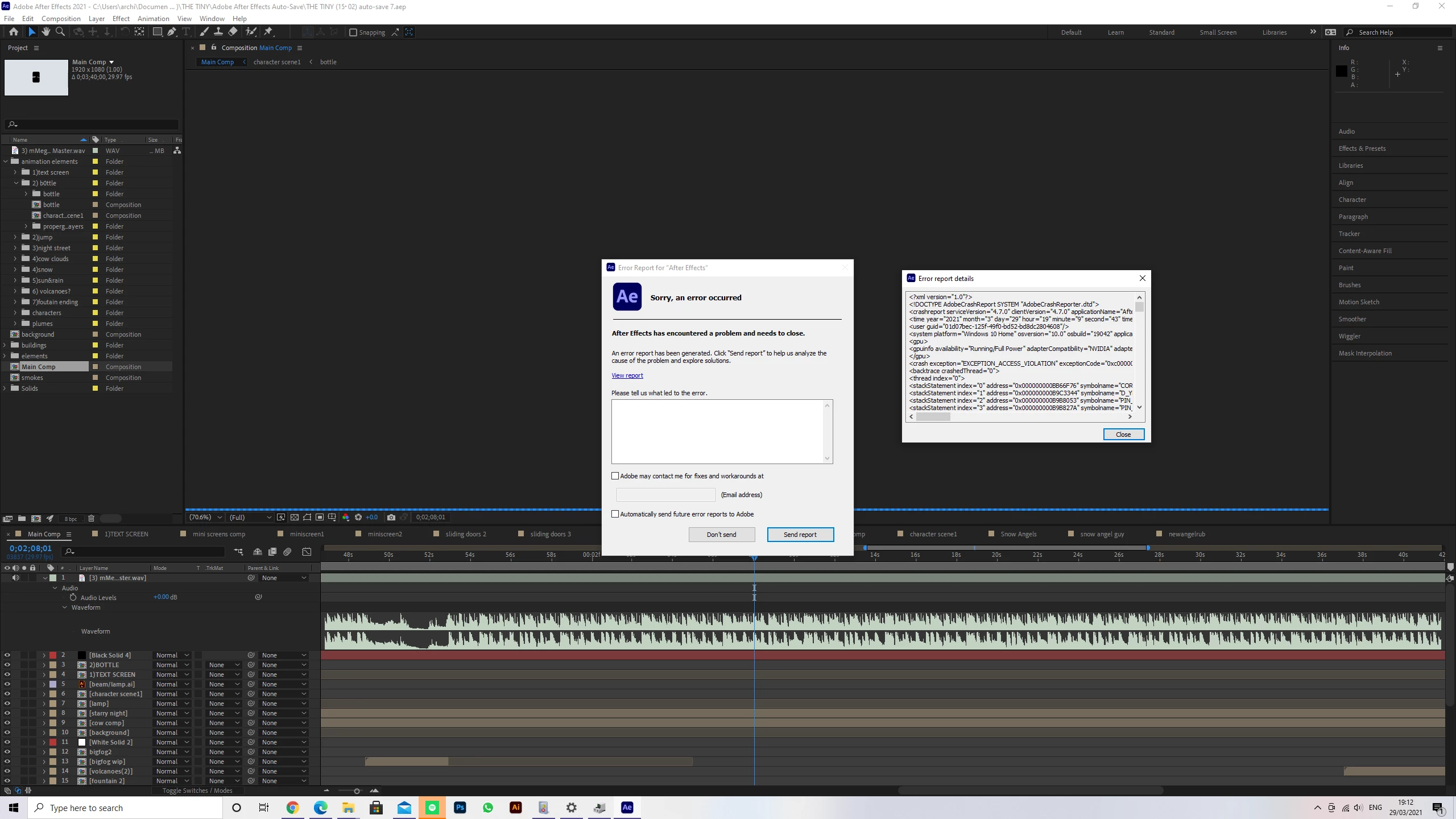Hide the 2)BOTTLE layer via eye icon

(7, 664)
